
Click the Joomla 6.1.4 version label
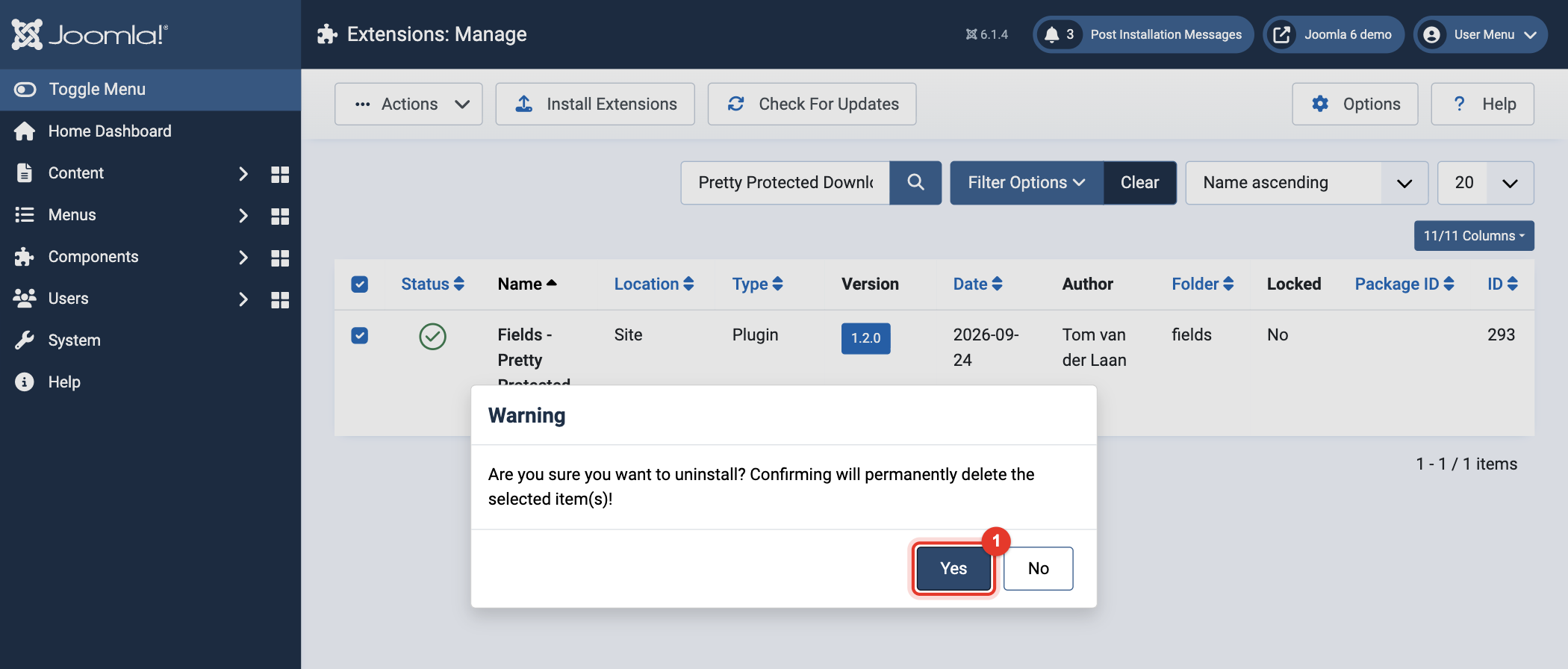point(986,34)
